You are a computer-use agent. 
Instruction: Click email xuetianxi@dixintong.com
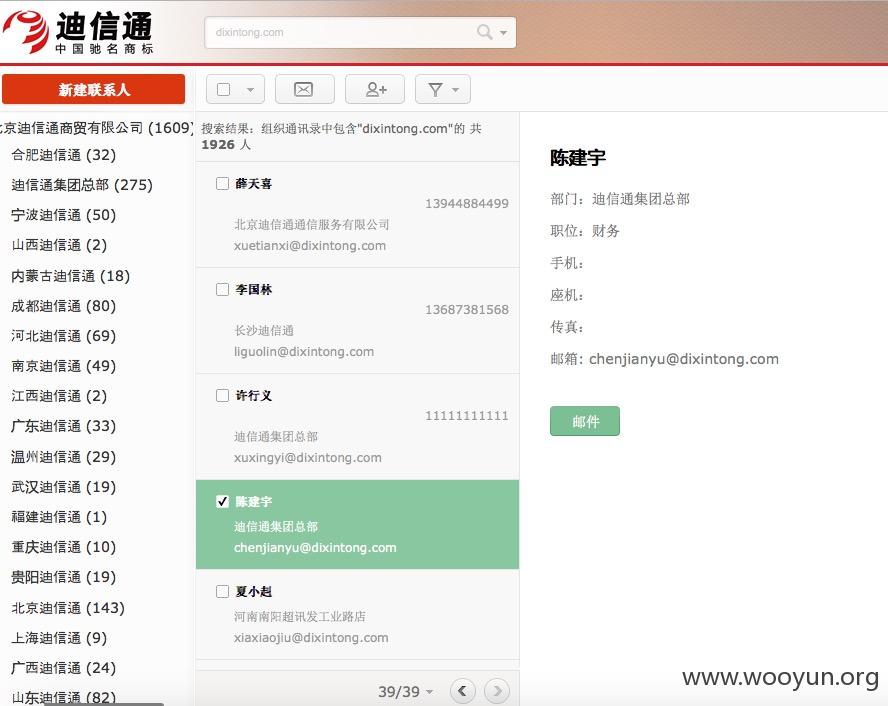click(x=310, y=246)
